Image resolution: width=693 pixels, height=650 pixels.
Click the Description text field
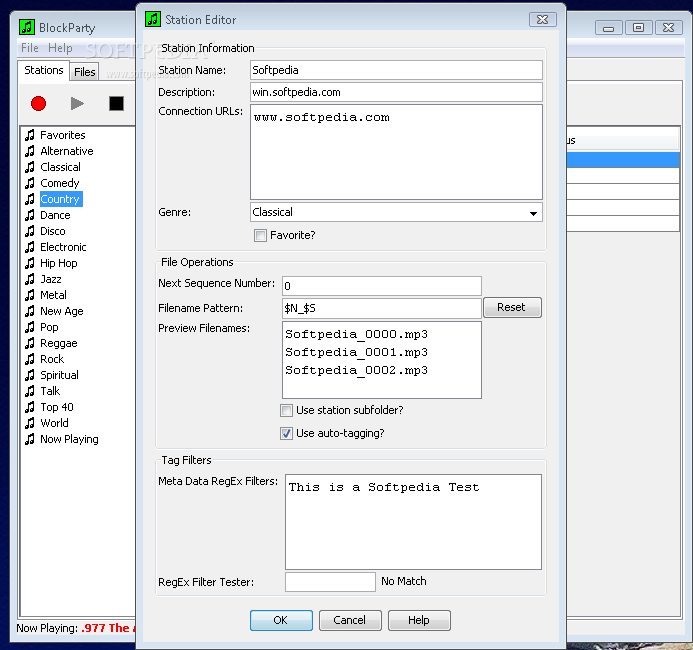(x=396, y=92)
